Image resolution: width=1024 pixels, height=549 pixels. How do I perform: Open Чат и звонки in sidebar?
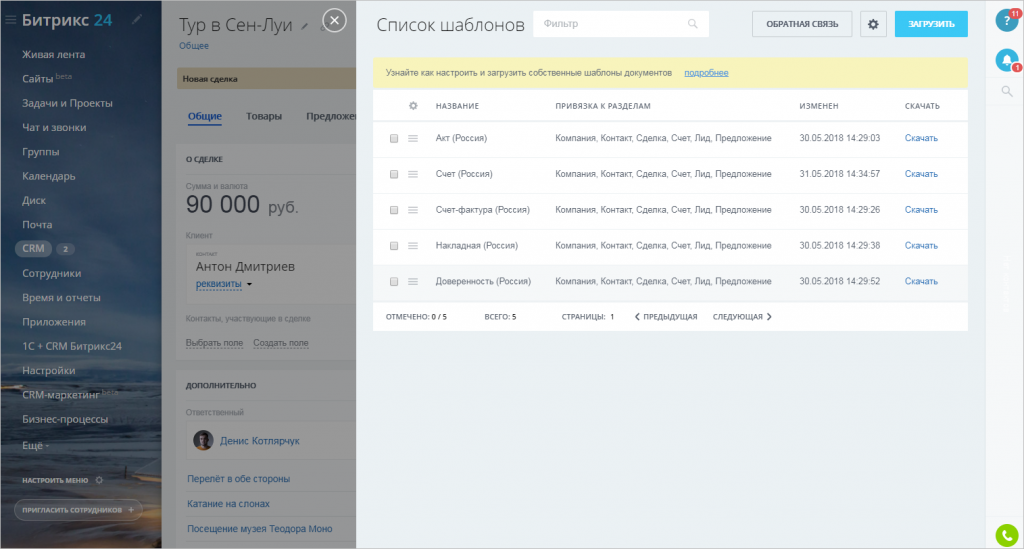tap(54, 127)
